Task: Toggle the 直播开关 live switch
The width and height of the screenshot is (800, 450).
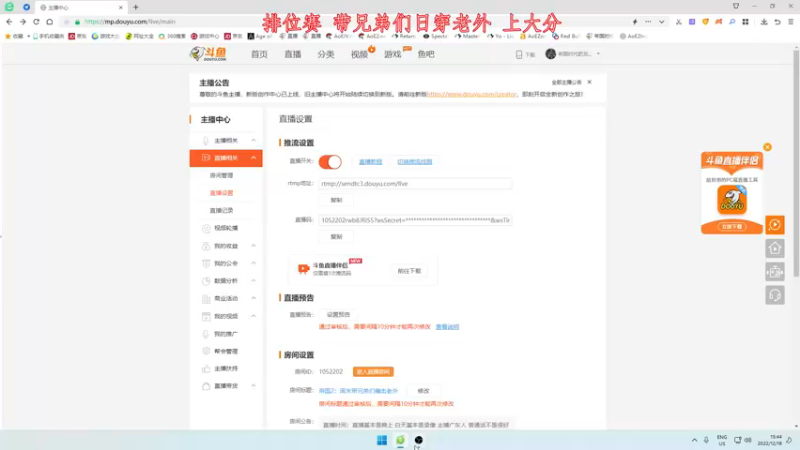Action: coord(330,162)
